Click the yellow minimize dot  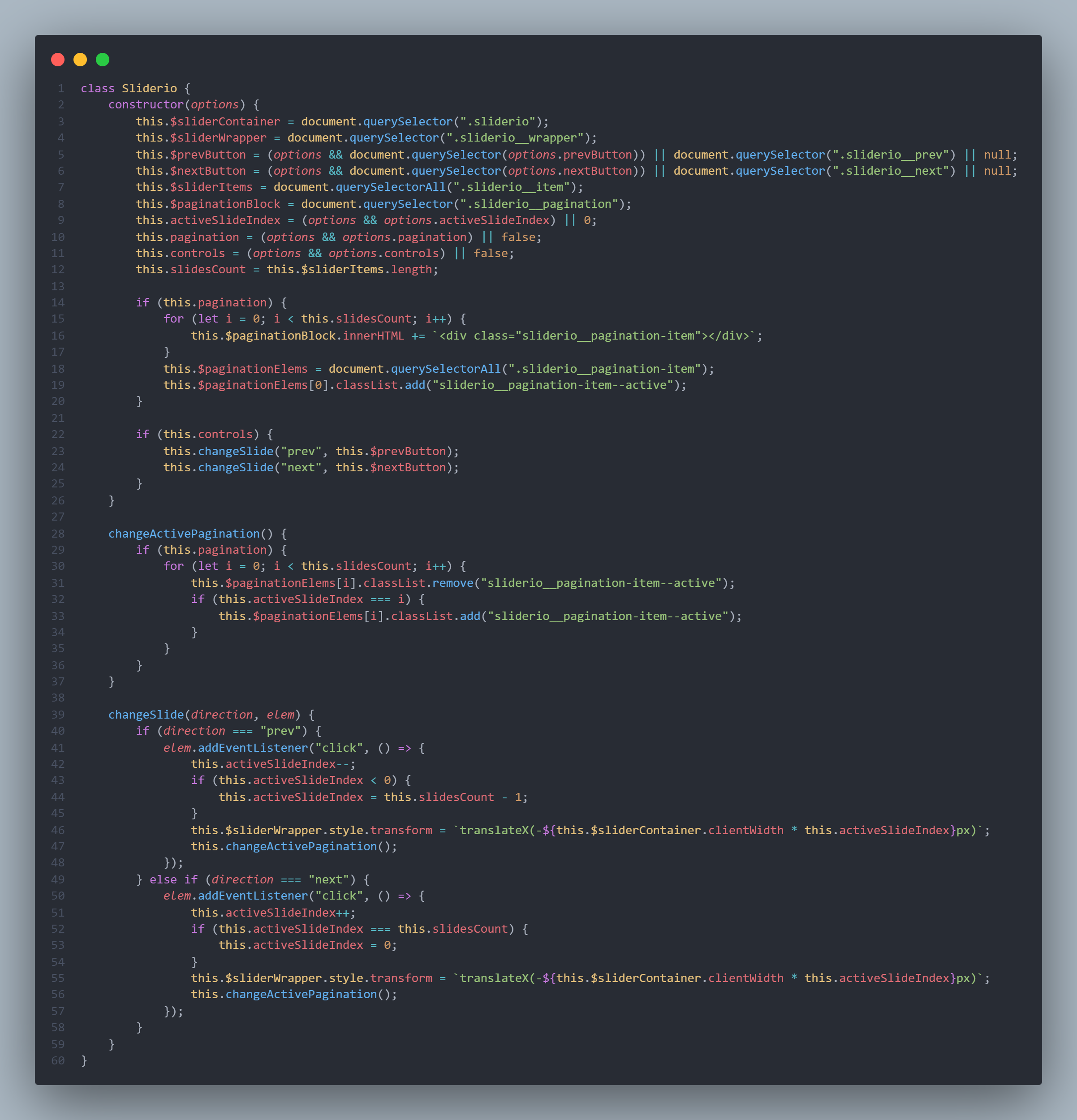click(x=80, y=60)
